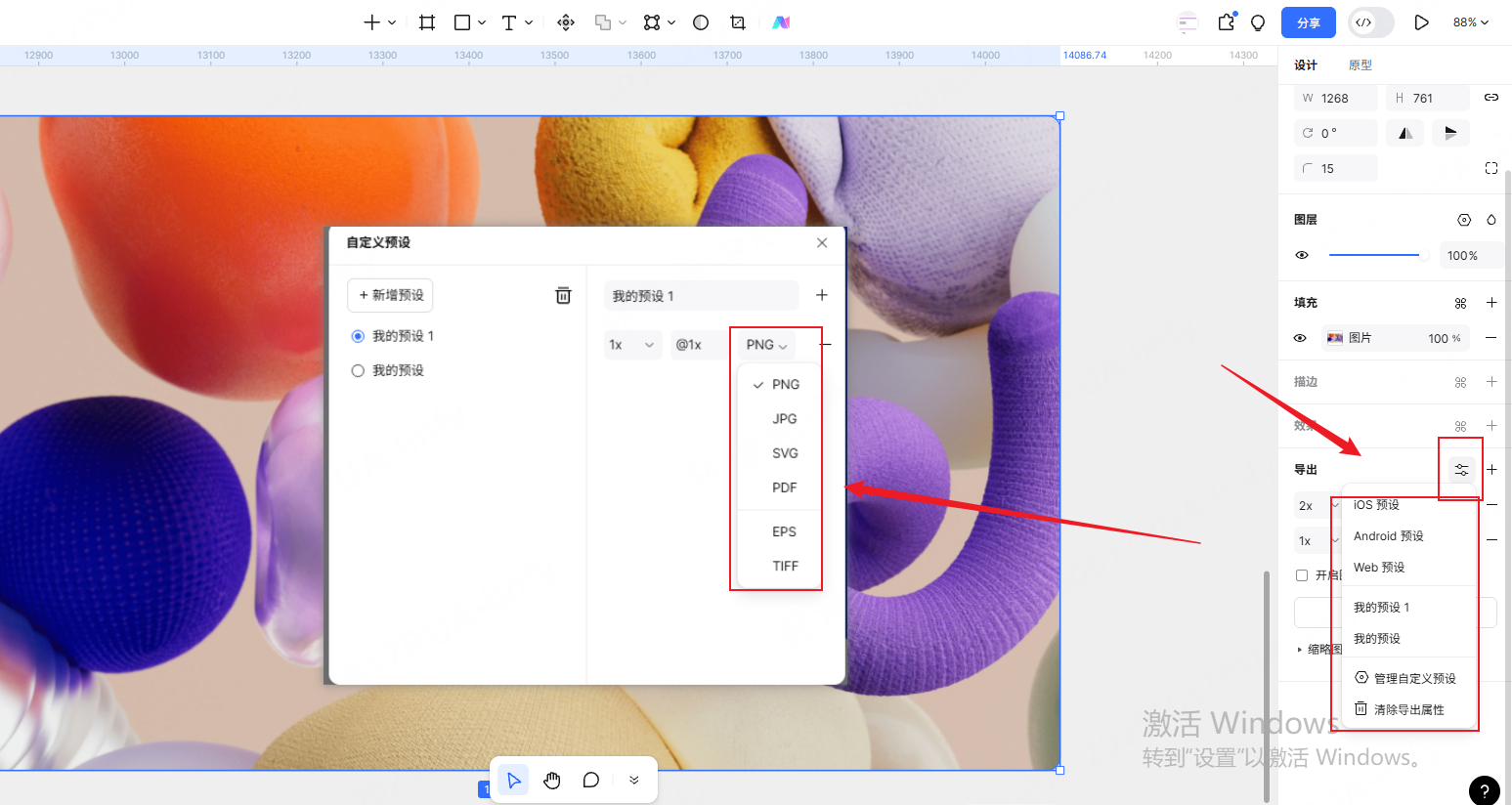Click the lightbulb tips icon

pos(1258,22)
